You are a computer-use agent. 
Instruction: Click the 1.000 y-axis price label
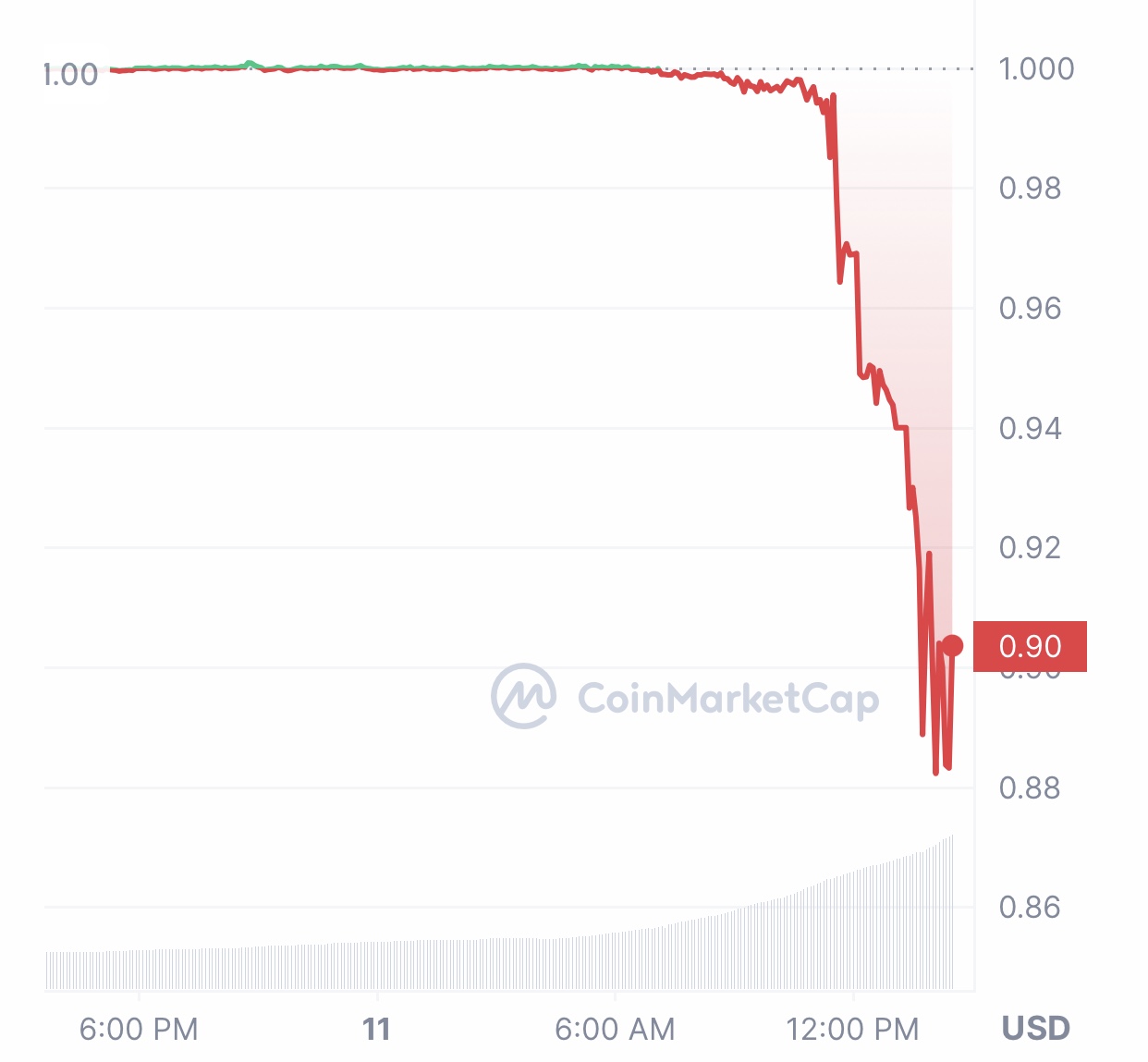click(x=1036, y=68)
